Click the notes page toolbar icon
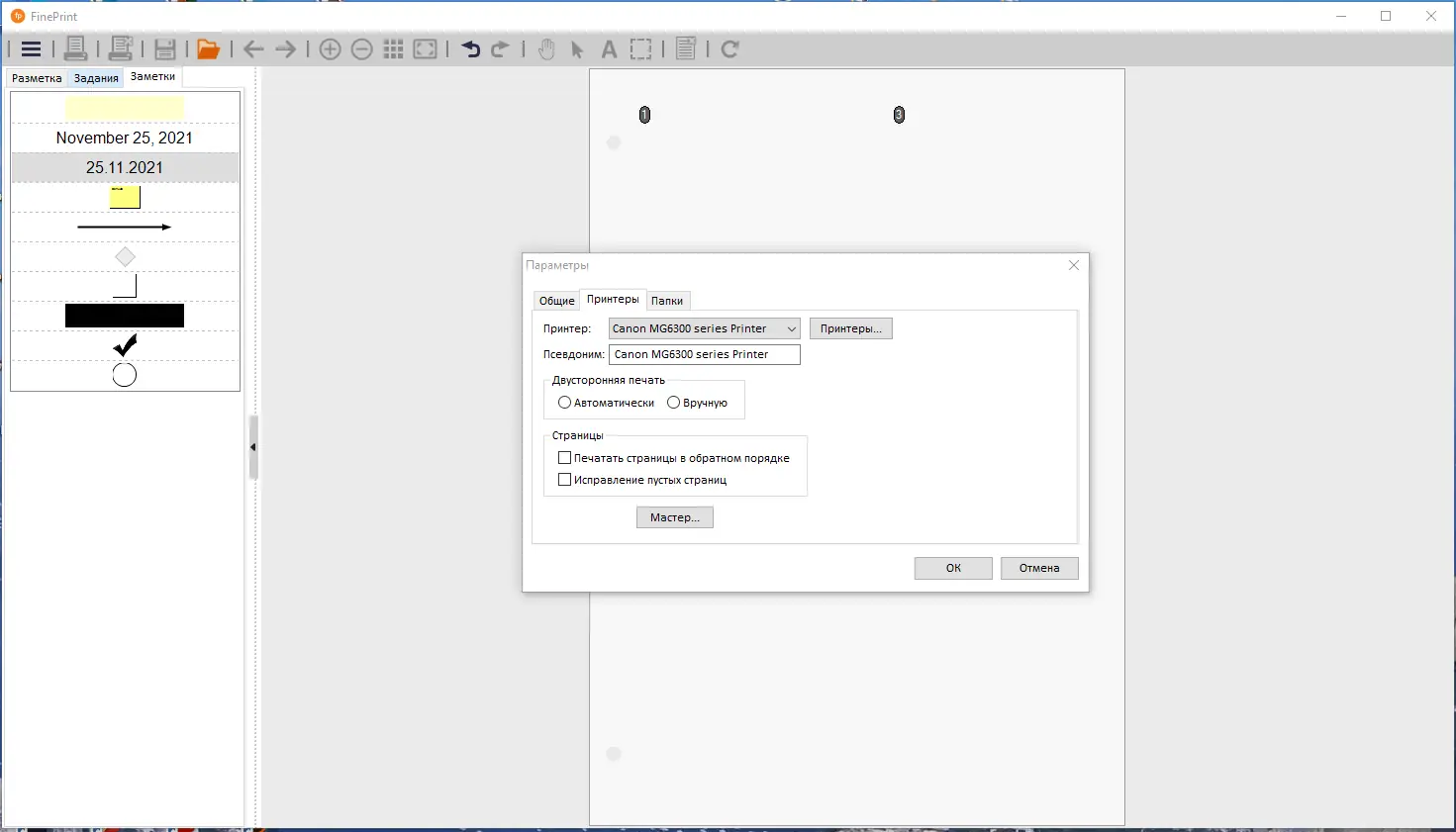Screen dimensions: 1456x832 [x=686, y=48]
